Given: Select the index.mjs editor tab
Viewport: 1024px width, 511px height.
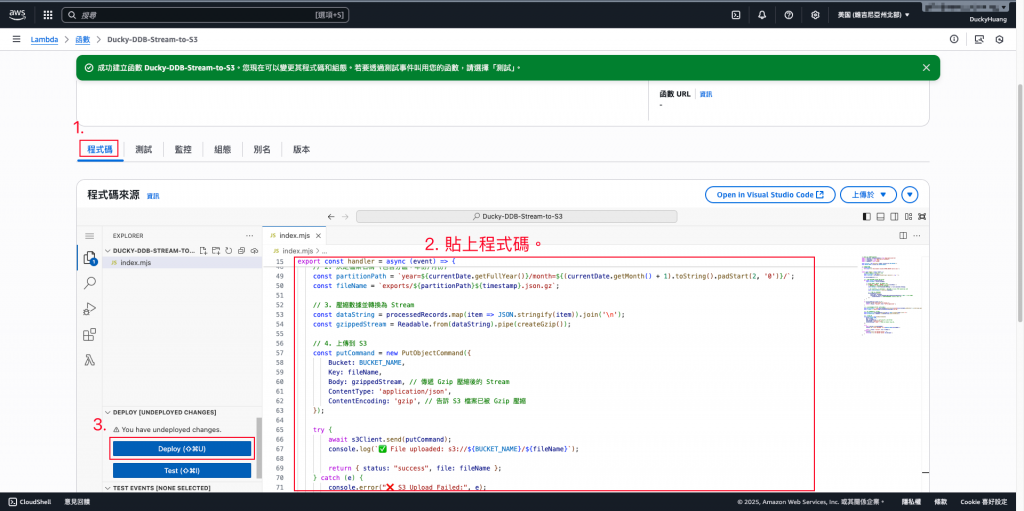Looking at the screenshot, I should [x=293, y=235].
